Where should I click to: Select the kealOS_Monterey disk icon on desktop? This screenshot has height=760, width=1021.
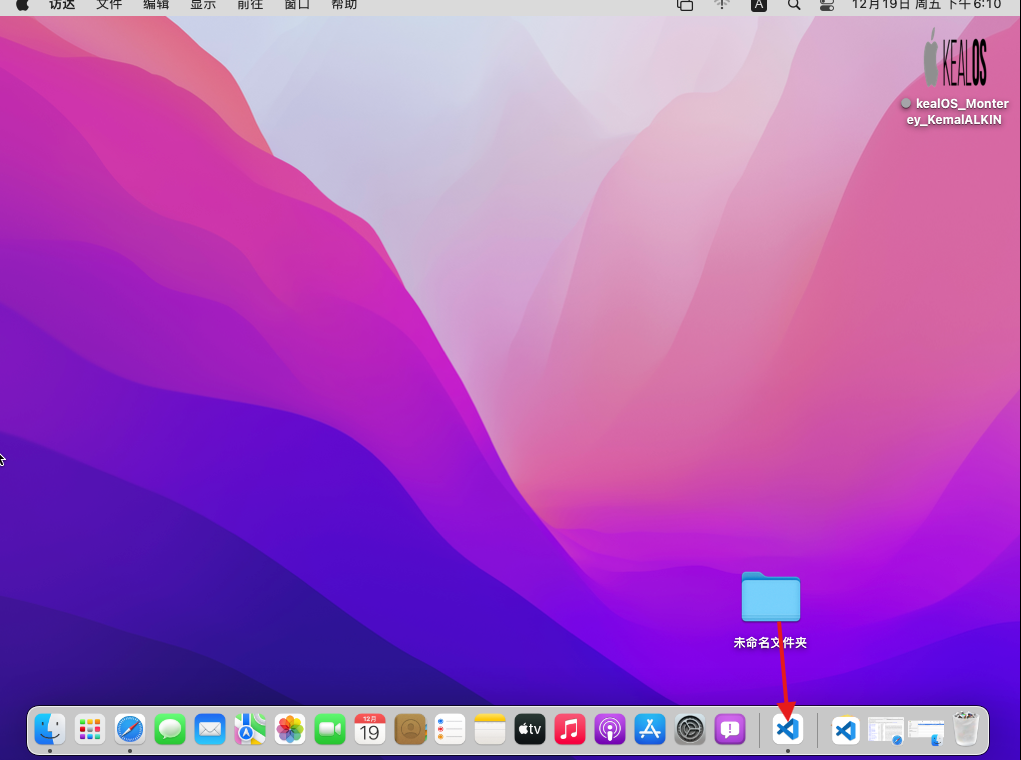(955, 62)
